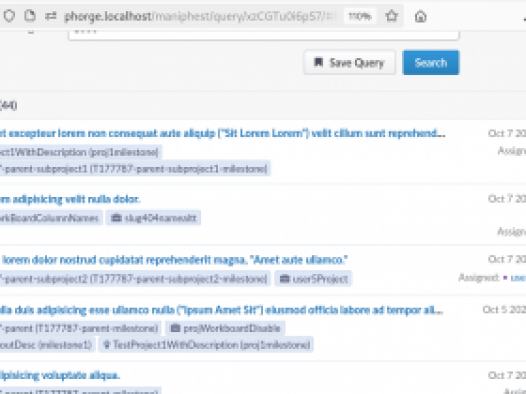Select the "rkBoardColumnNames" project tag
The image size is (526, 394).
click(x=51, y=218)
